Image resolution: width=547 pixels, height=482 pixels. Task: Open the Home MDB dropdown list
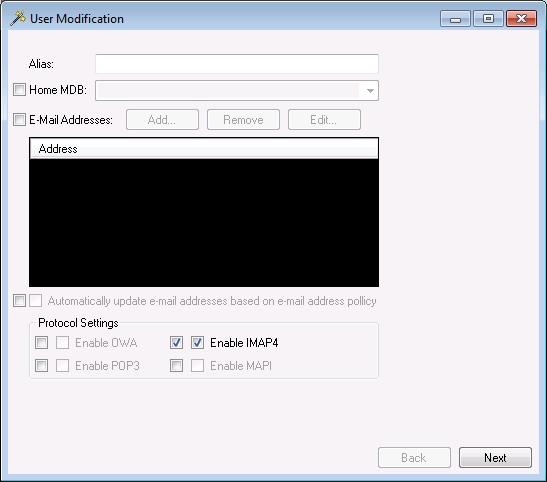(370, 91)
